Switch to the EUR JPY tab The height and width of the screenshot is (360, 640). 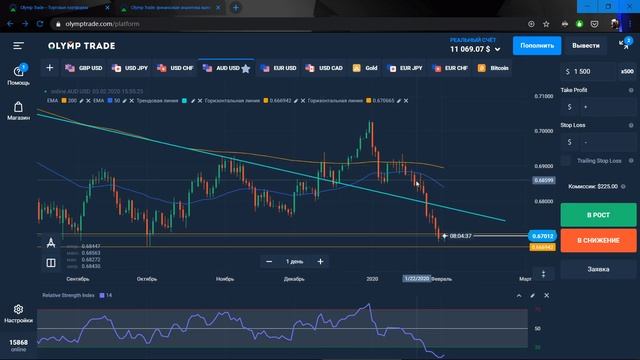405,68
